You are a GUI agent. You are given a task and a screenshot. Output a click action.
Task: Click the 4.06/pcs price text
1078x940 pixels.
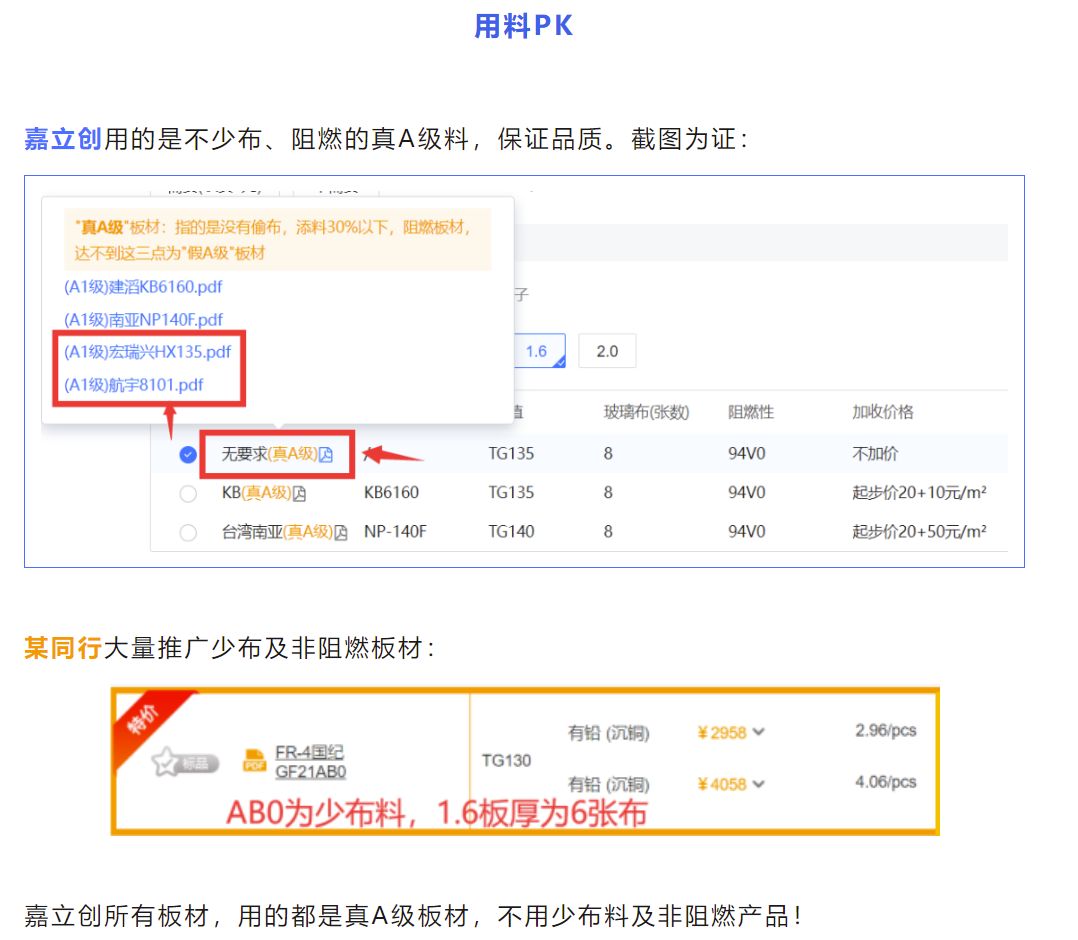(x=886, y=782)
